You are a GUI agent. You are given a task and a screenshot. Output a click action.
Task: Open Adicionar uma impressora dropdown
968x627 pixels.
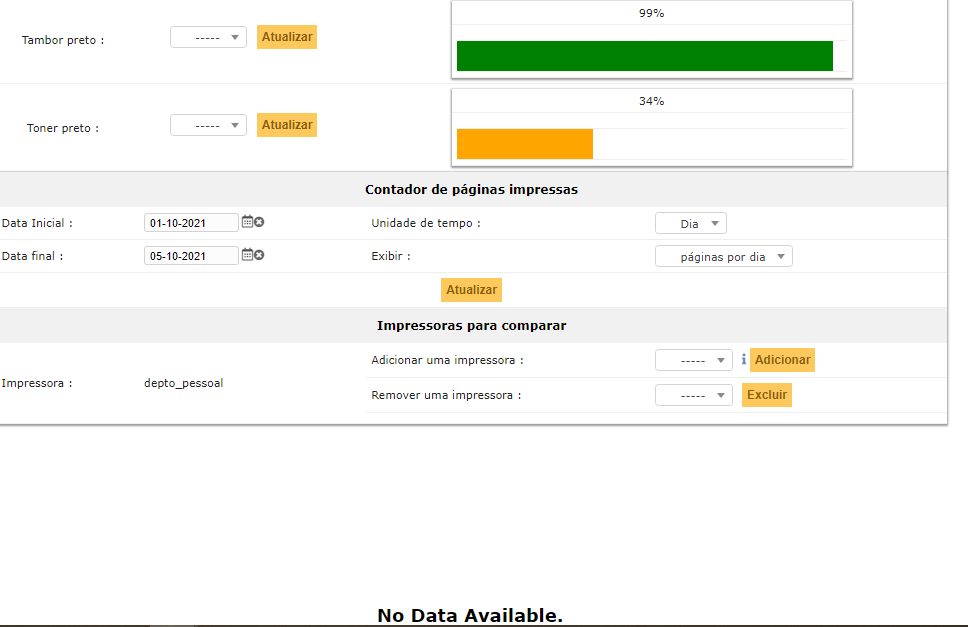pos(694,360)
